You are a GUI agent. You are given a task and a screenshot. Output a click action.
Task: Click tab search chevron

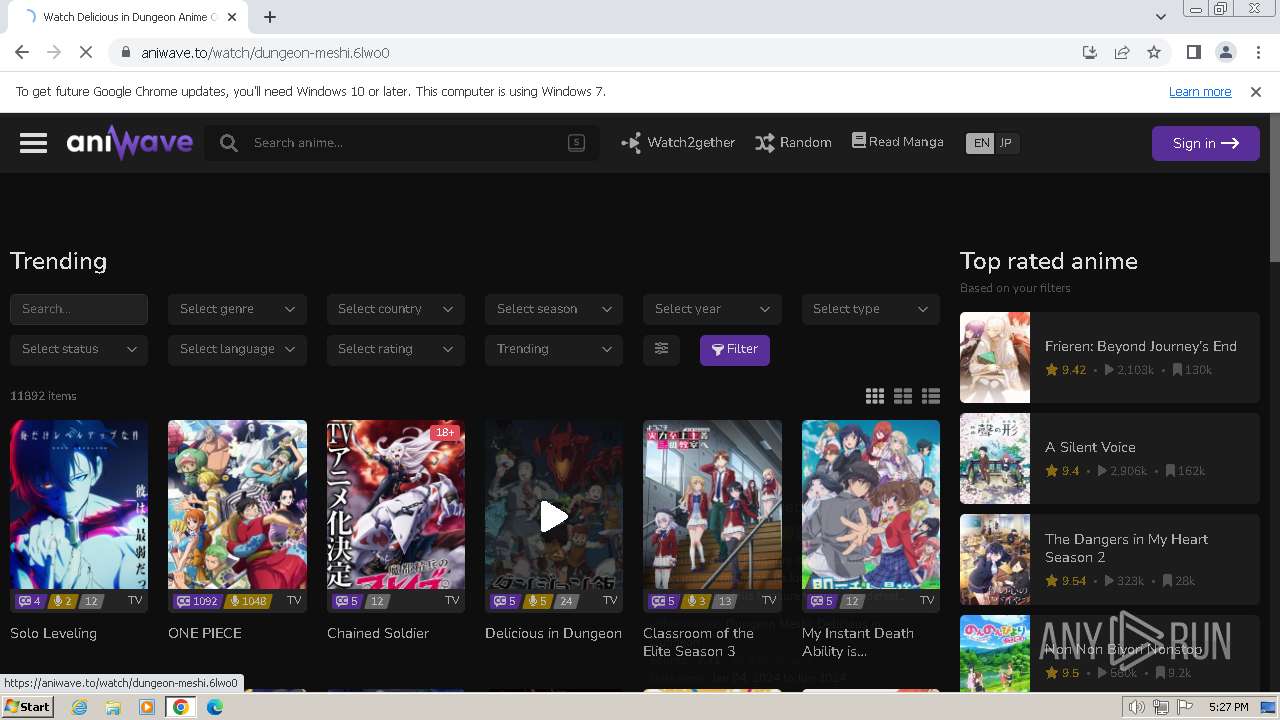(x=1160, y=17)
